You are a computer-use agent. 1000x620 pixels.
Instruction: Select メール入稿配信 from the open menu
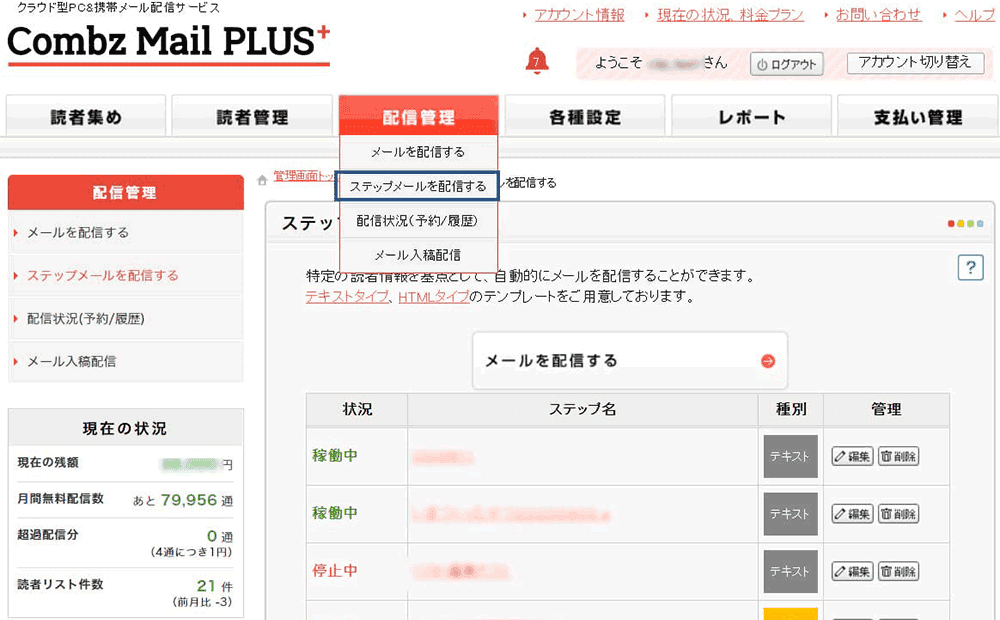(417, 254)
